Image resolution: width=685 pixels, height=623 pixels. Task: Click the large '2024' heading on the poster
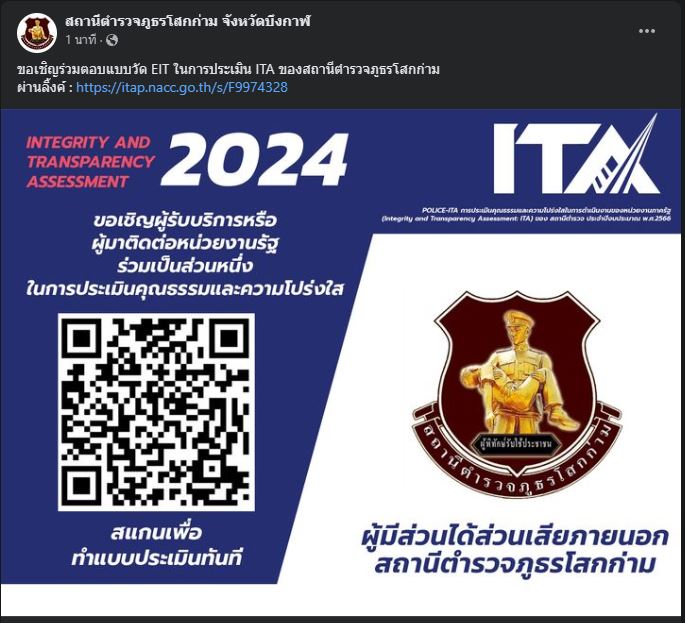(255, 160)
